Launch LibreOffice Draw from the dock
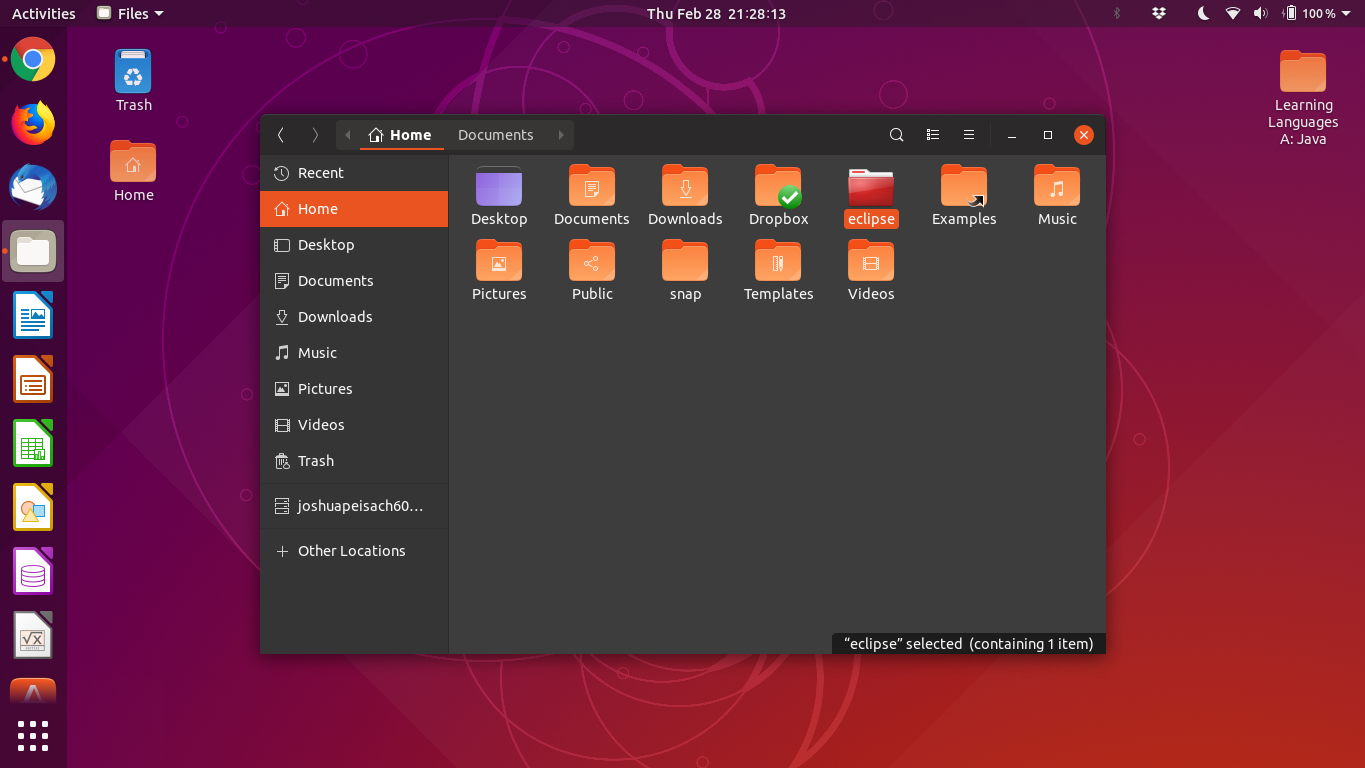The image size is (1365, 768). pyautogui.click(x=33, y=507)
